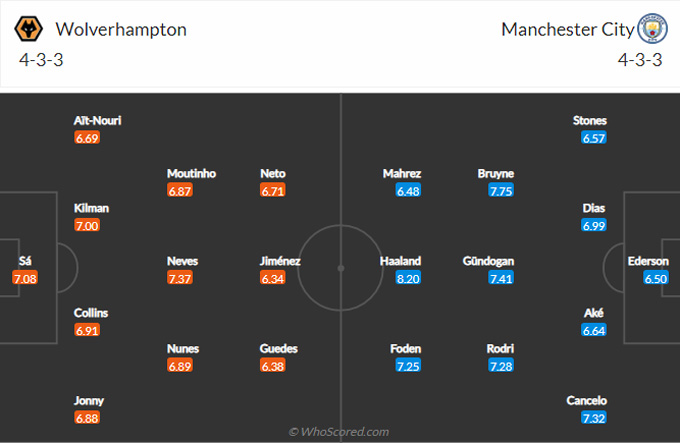Select Haaland's 8.20 rating badge
The height and width of the screenshot is (443, 680).
[408, 279]
